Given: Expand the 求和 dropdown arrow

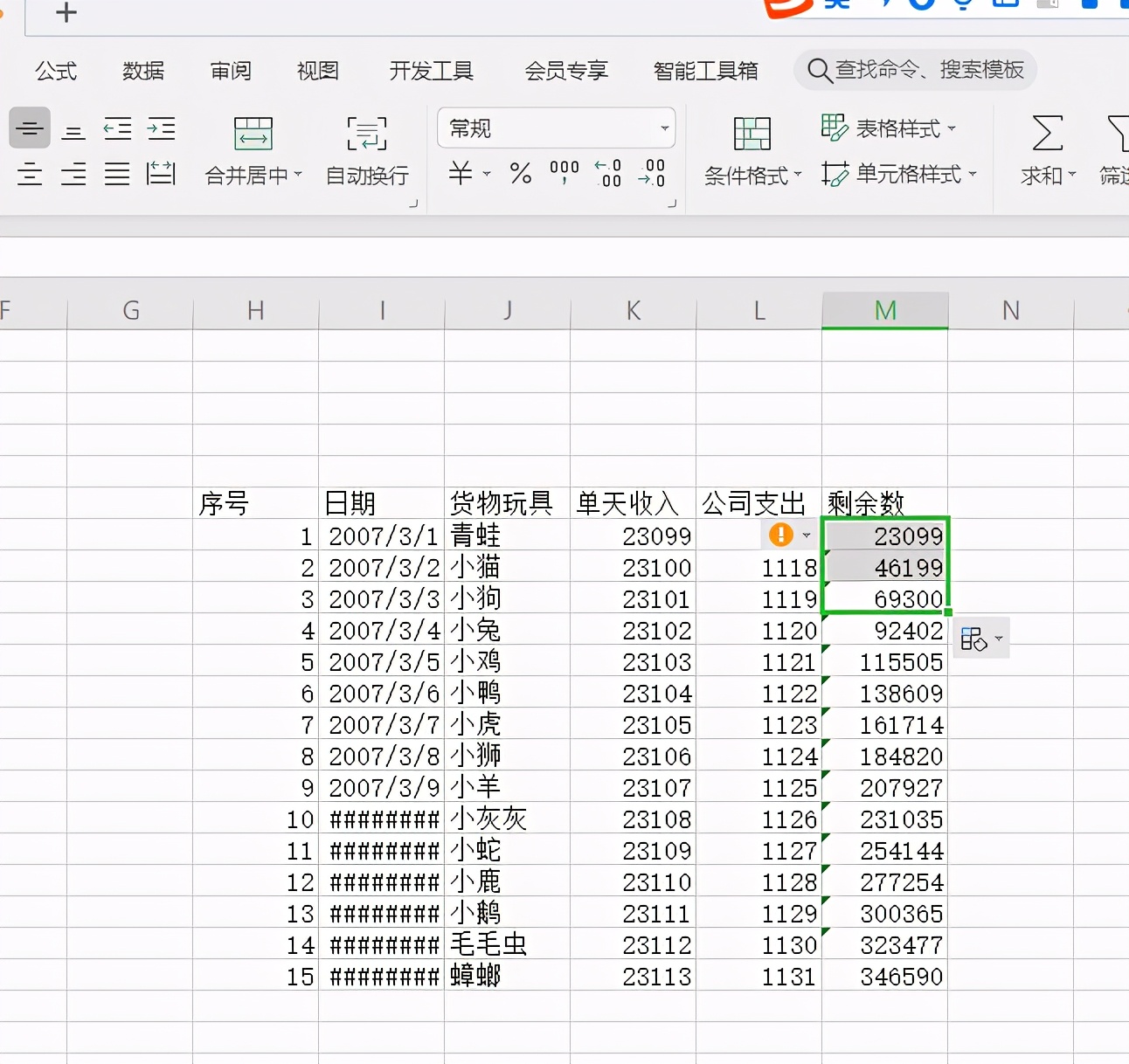Looking at the screenshot, I should click(x=1072, y=175).
